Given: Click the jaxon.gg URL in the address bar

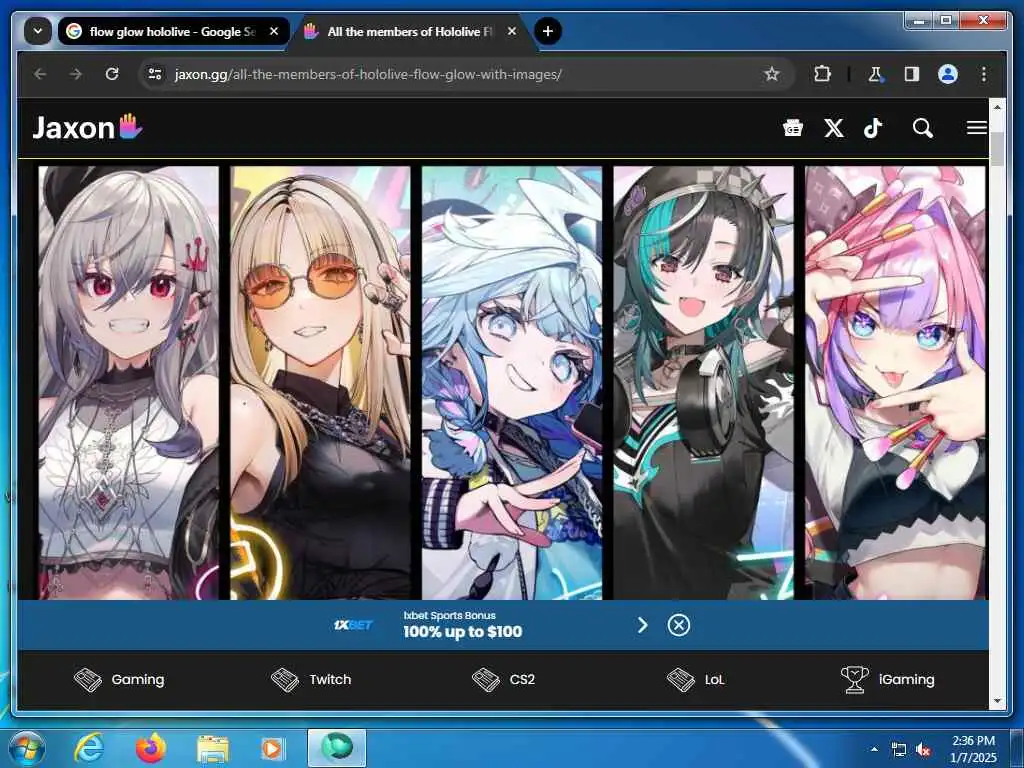Looking at the screenshot, I should pyautogui.click(x=368, y=74).
